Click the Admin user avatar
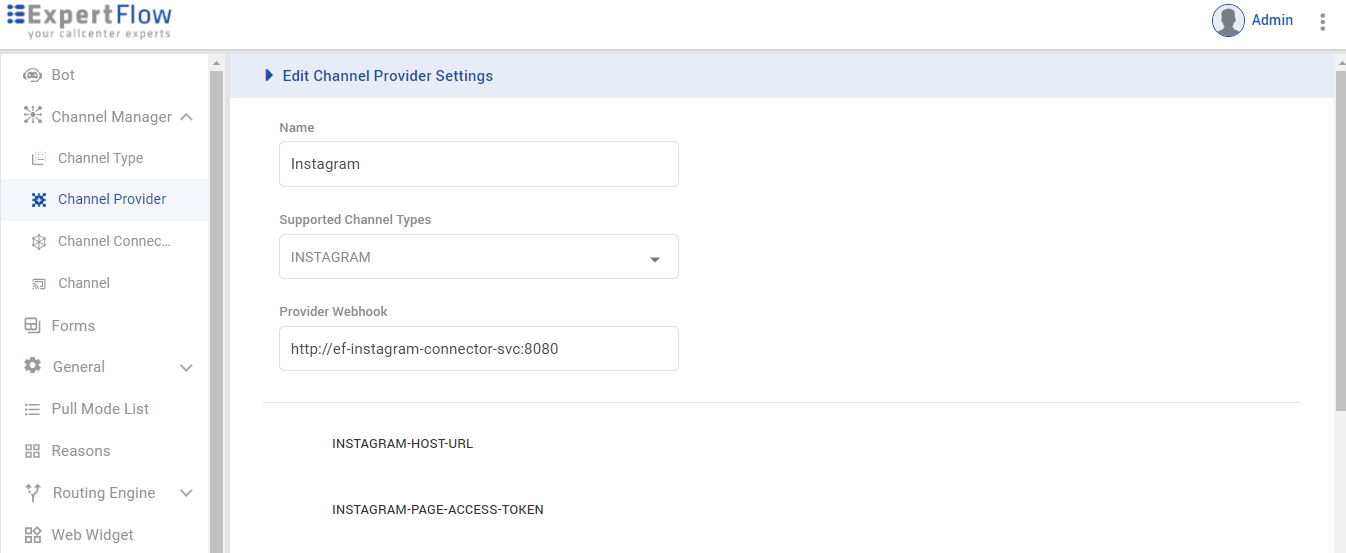The image size is (1346, 553). 1228,20
